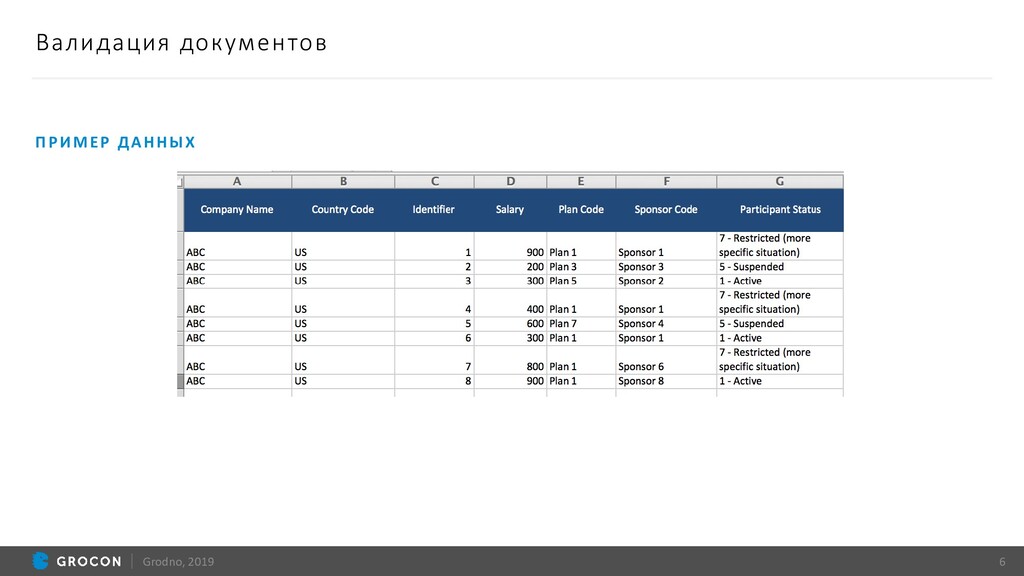The width and height of the screenshot is (1024, 576).
Task: Click the slide number 6 in footer
Action: 1002,562
